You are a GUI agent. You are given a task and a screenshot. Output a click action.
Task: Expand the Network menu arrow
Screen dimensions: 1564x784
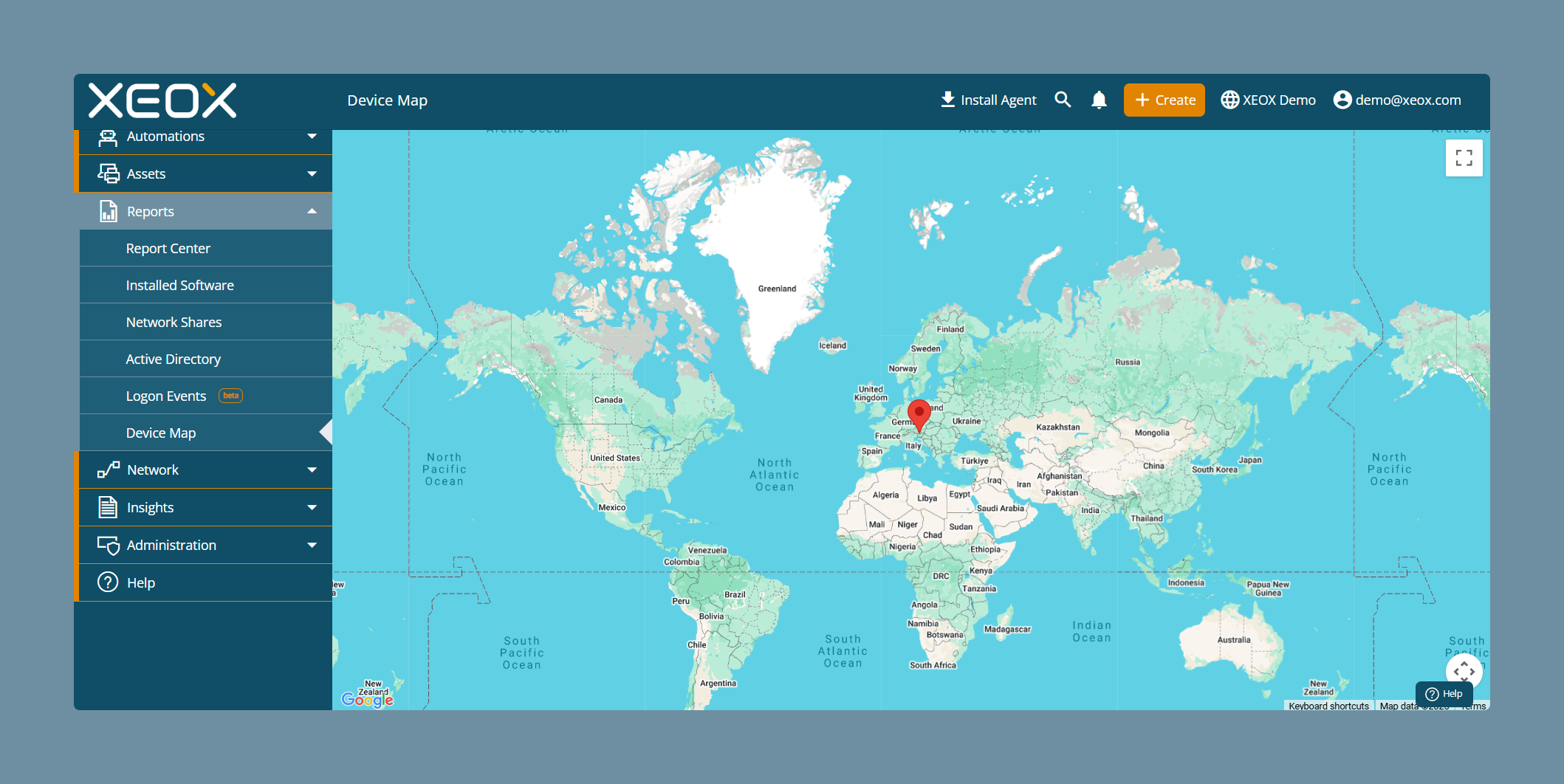click(312, 470)
